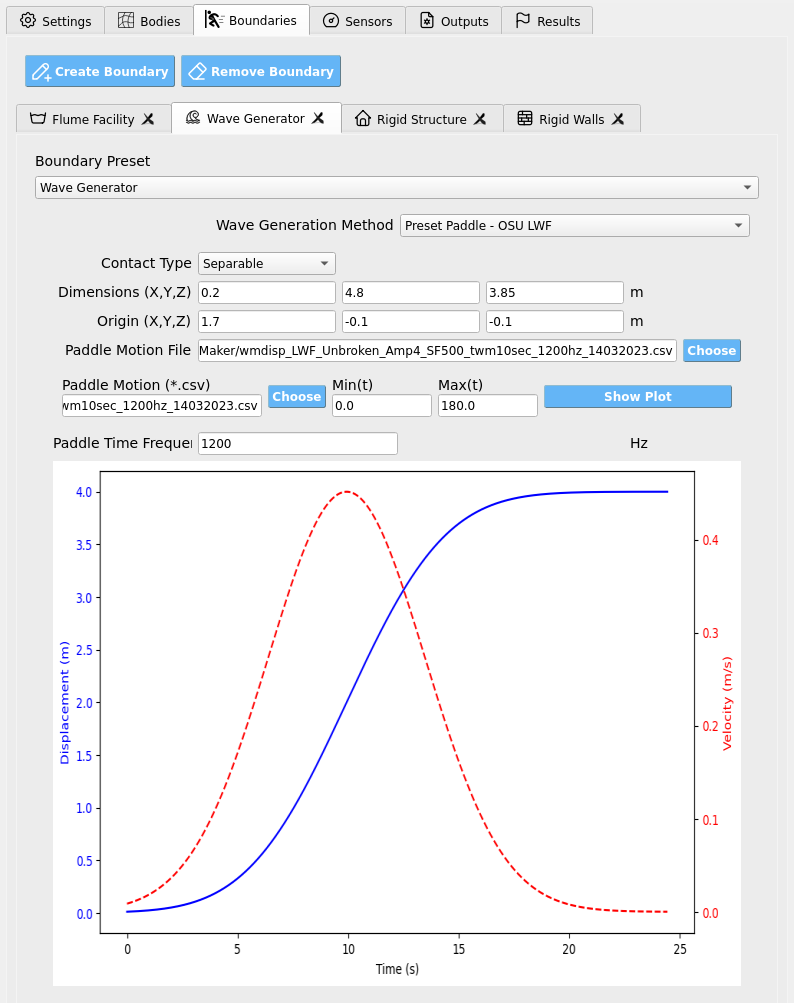Choose a Paddle Motion csv file
This screenshot has height=1003, width=794.
[x=296, y=397]
